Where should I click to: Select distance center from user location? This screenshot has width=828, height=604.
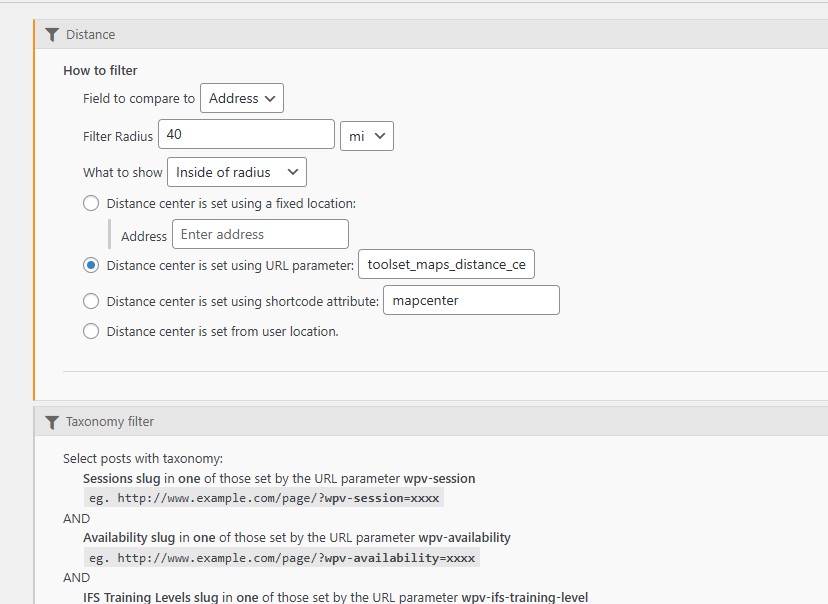point(91,331)
